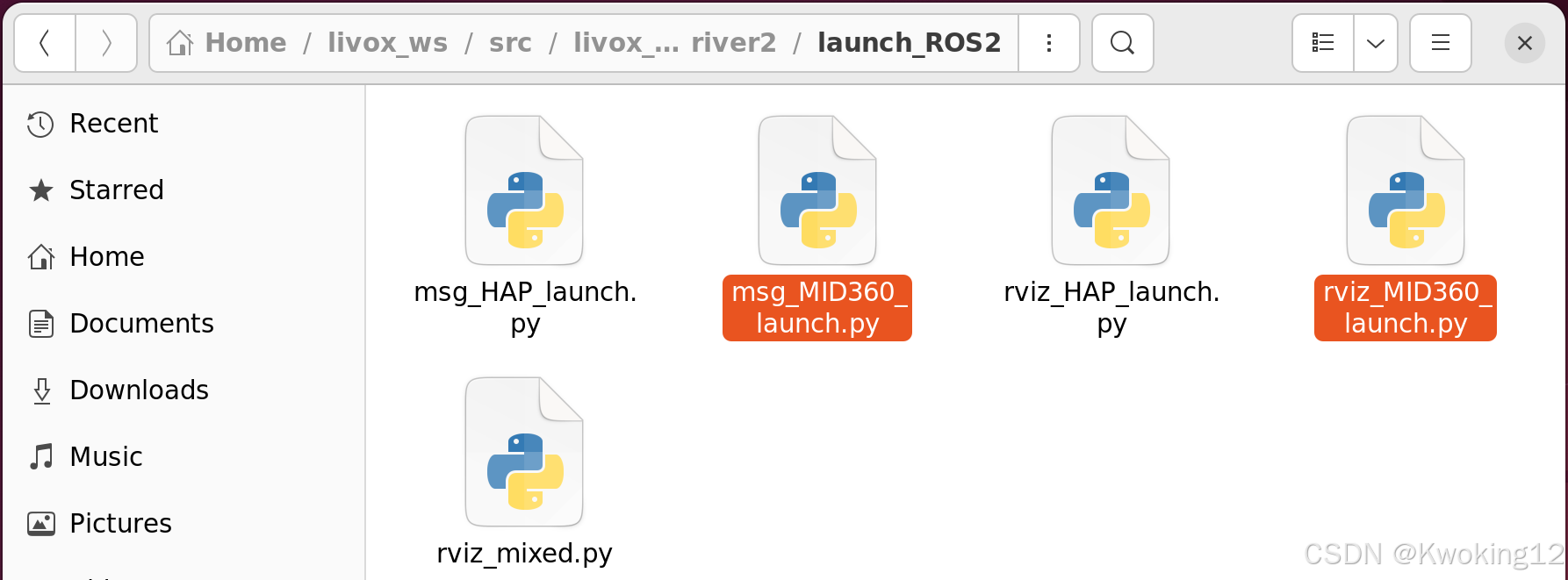Select launch_ROS2 current path segment
Screen dimensions: 1568x580
[909, 43]
